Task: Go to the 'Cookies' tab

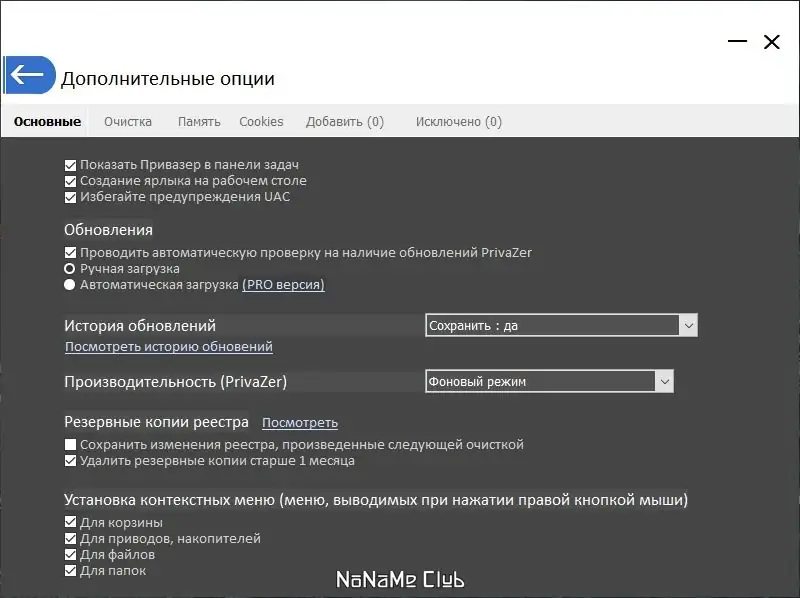Action: (261, 122)
